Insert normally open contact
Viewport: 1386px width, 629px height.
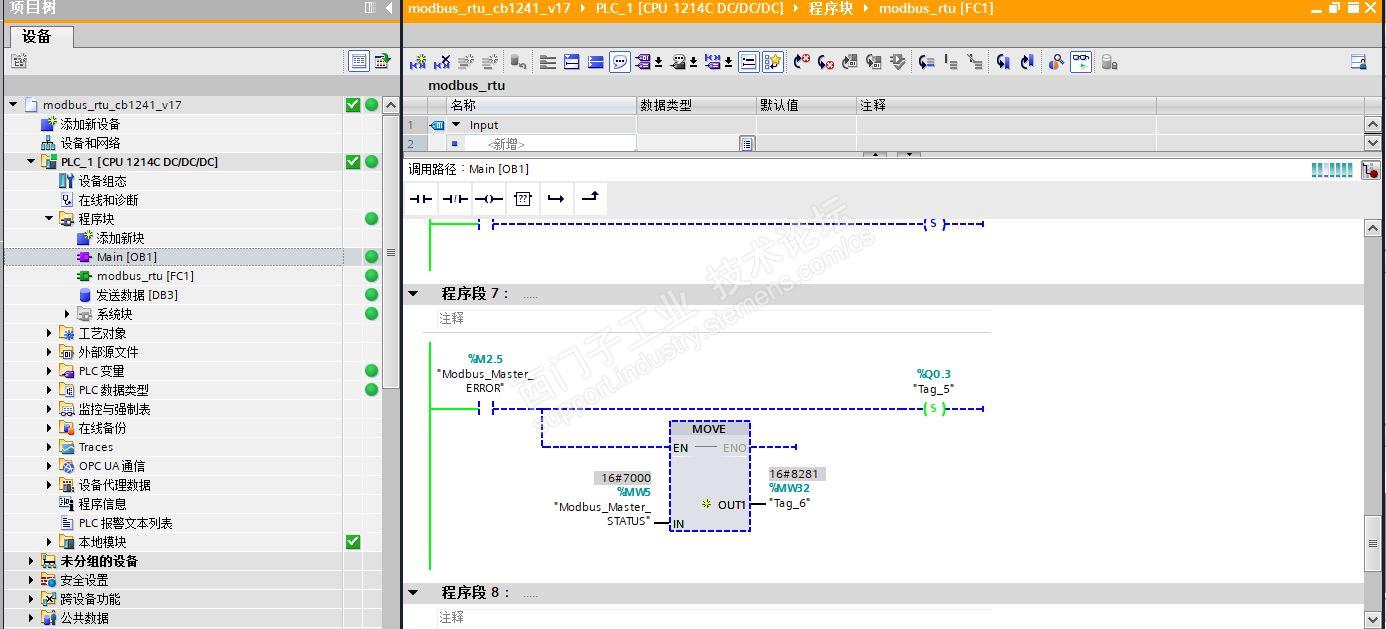click(421, 199)
